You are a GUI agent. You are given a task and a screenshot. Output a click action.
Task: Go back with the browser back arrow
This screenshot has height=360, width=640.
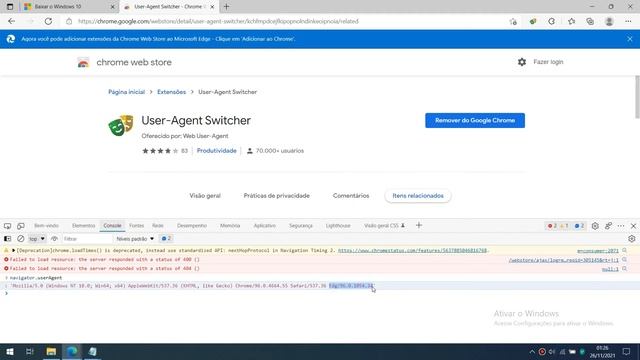pyautogui.click(x=11, y=21)
